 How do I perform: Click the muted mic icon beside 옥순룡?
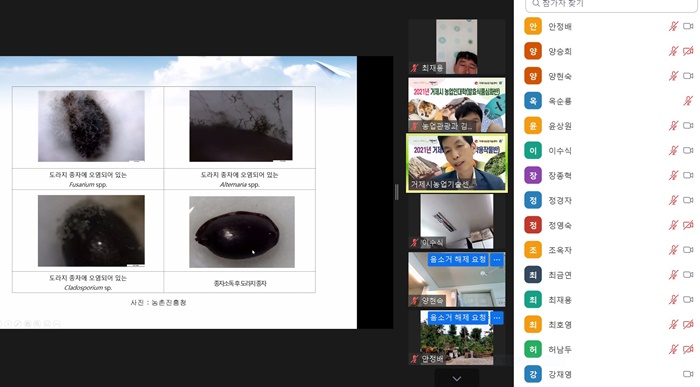click(x=688, y=101)
